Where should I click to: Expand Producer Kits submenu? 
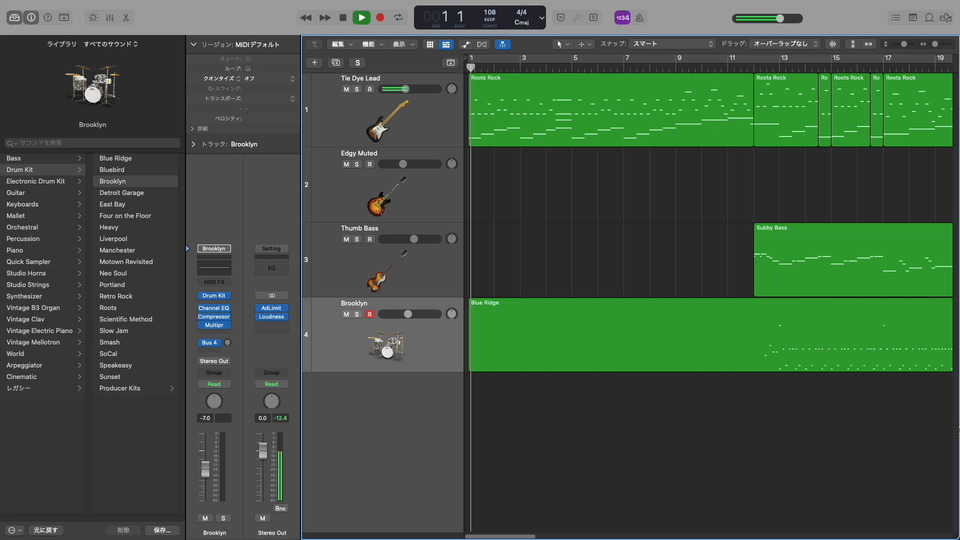[172, 388]
